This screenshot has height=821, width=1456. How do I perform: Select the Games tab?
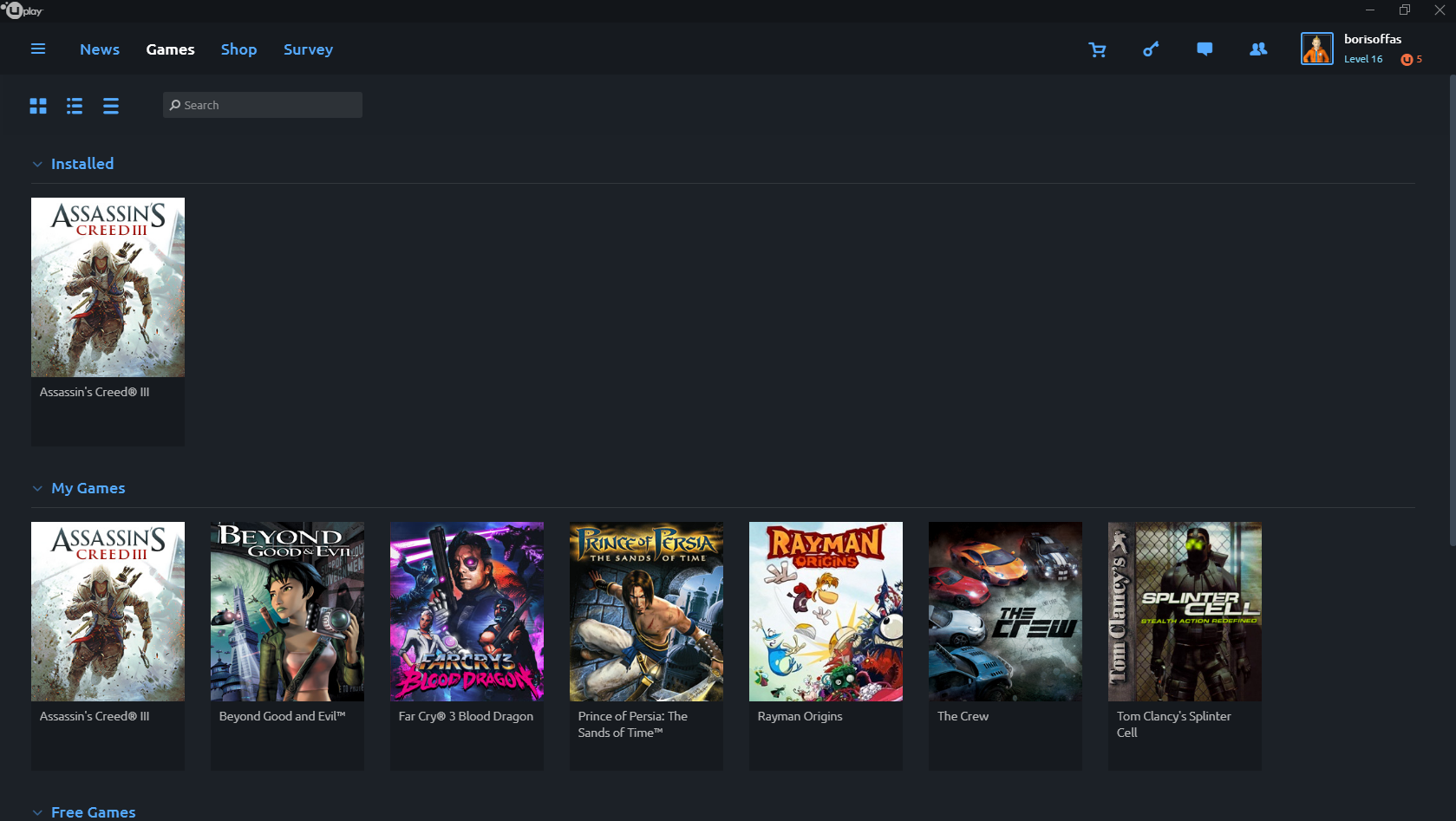170,49
